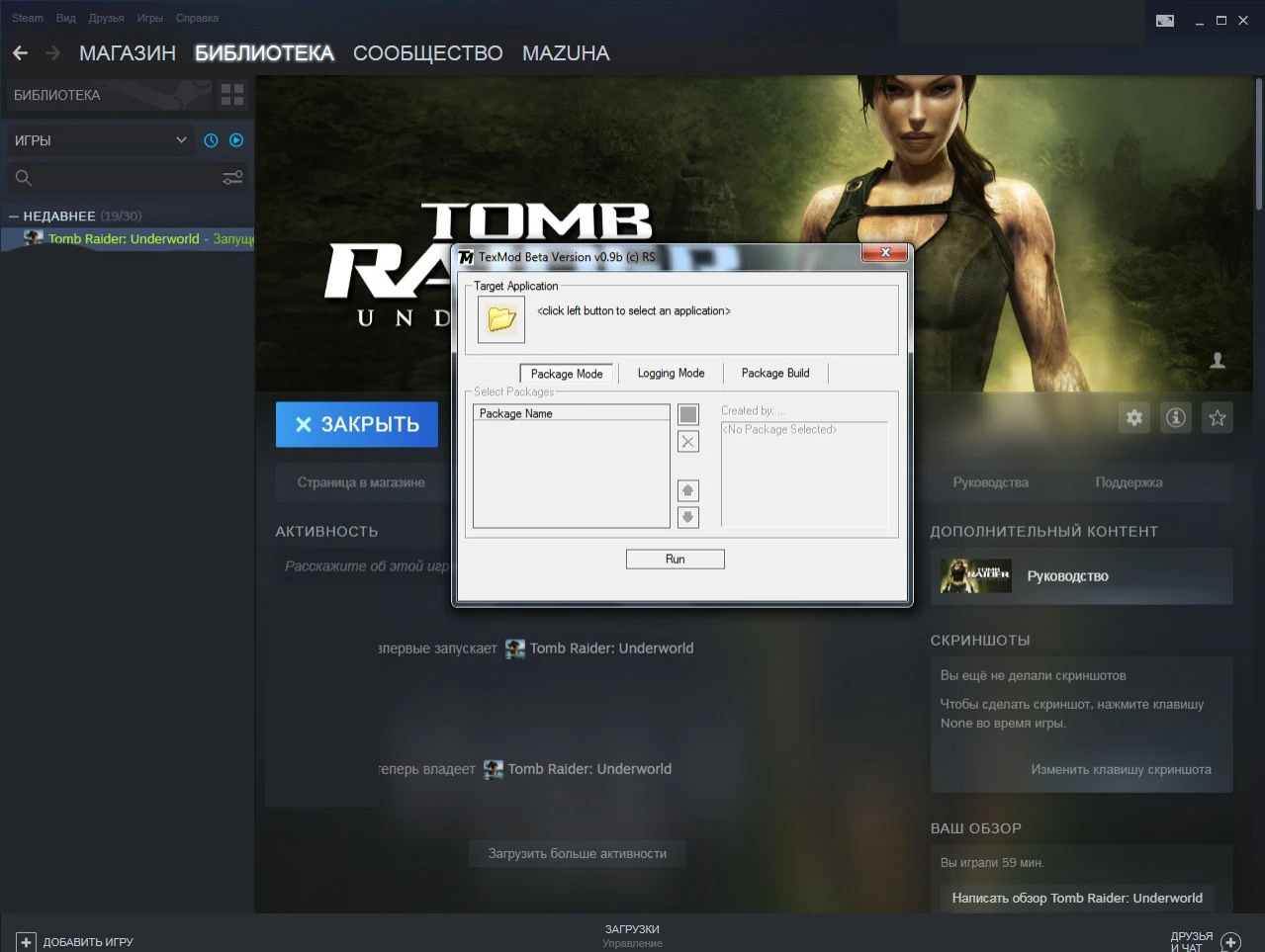Open folder icon to select target application

pyautogui.click(x=499, y=319)
